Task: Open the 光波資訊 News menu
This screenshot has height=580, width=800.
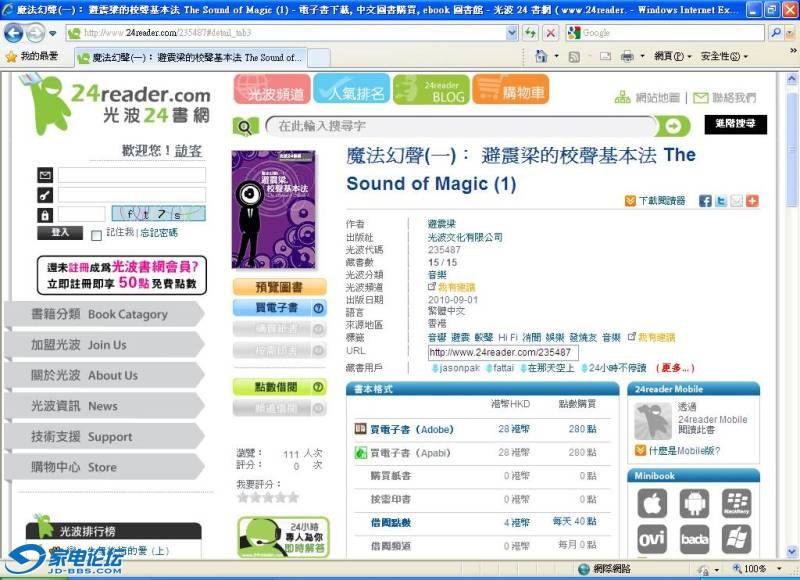Action: (x=105, y=406)
